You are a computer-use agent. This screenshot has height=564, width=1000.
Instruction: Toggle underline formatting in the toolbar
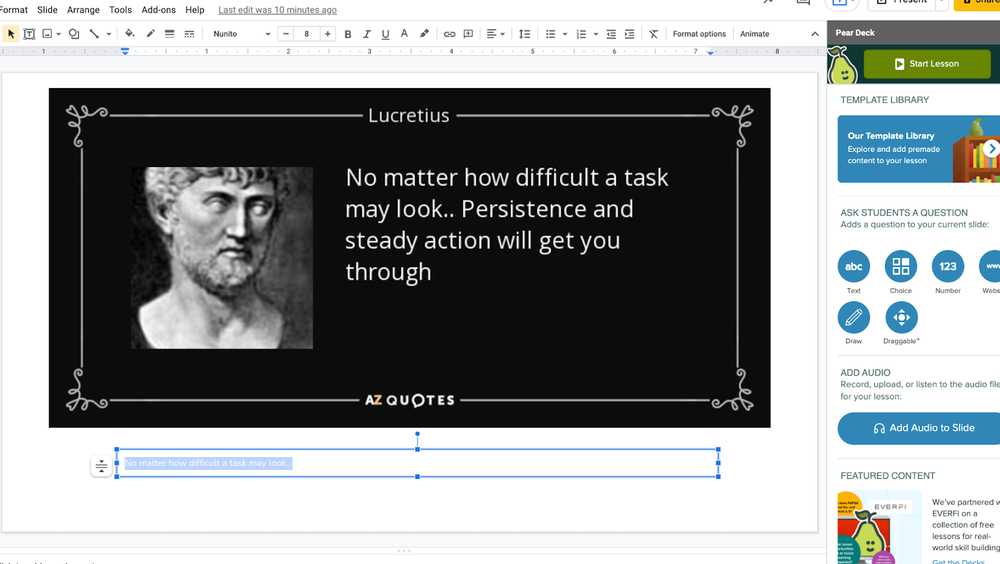(x=385, y=34)
